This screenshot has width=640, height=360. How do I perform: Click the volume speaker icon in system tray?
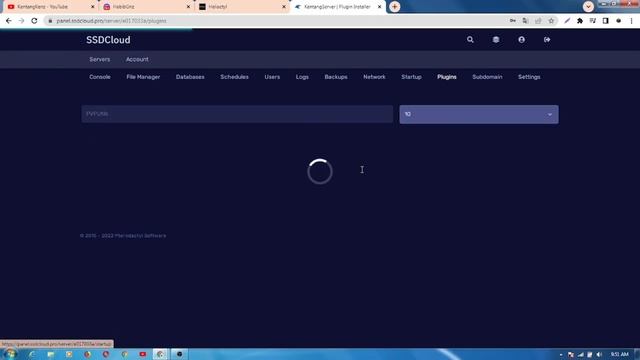coord(599,354)
